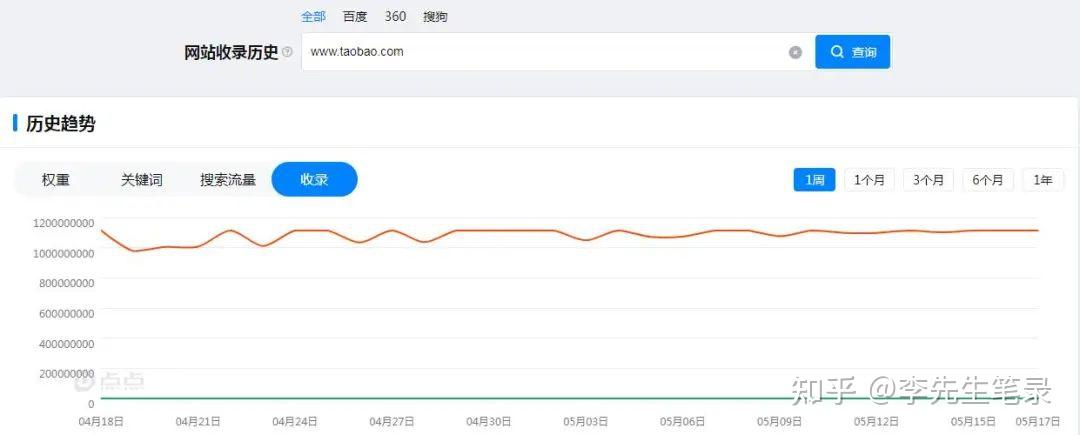Click the 04月18日 x-axis date label
Viewport: 1080px width, 435px height.
pos(101,422)
